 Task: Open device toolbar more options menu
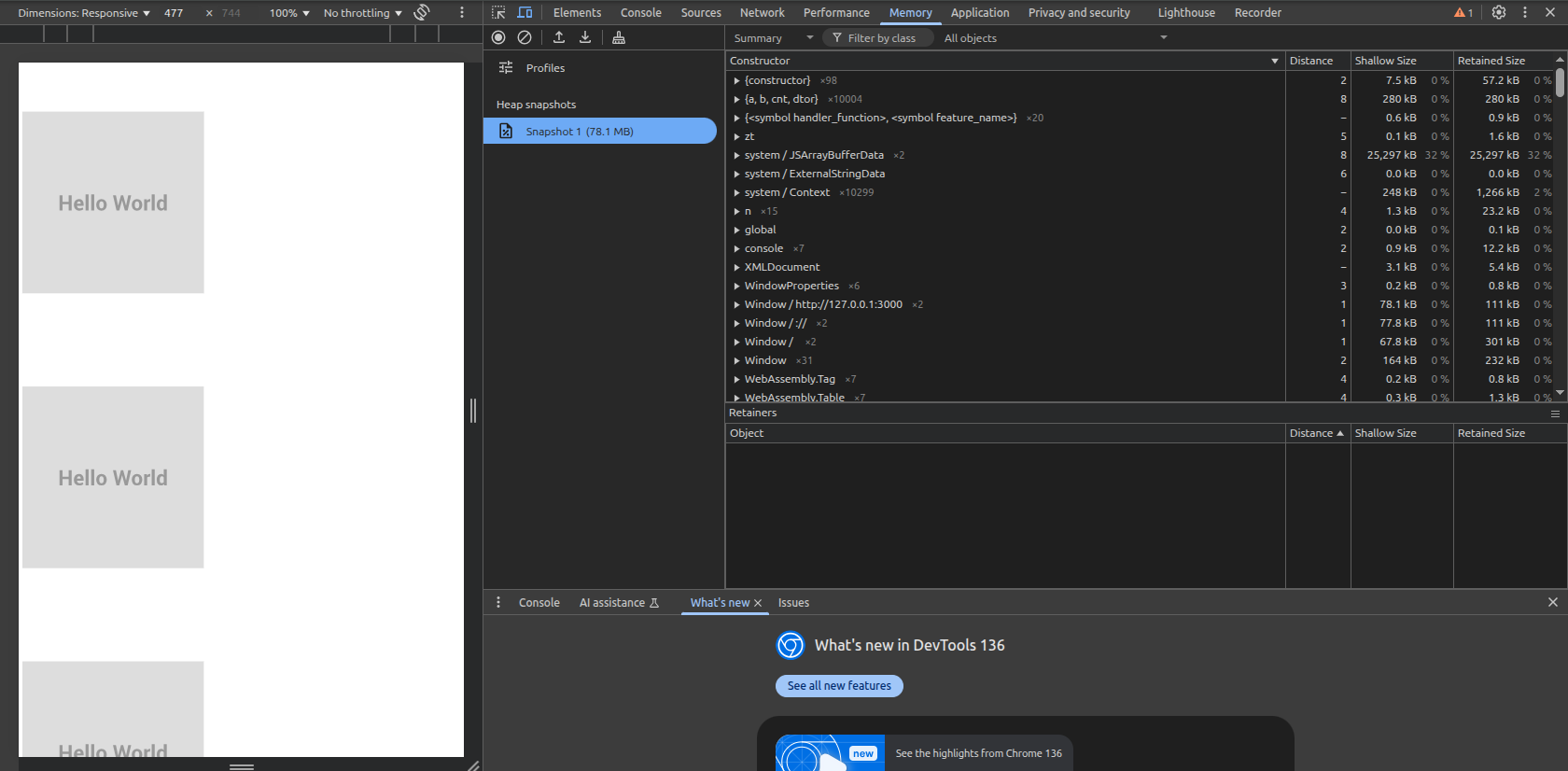(462, 12)
